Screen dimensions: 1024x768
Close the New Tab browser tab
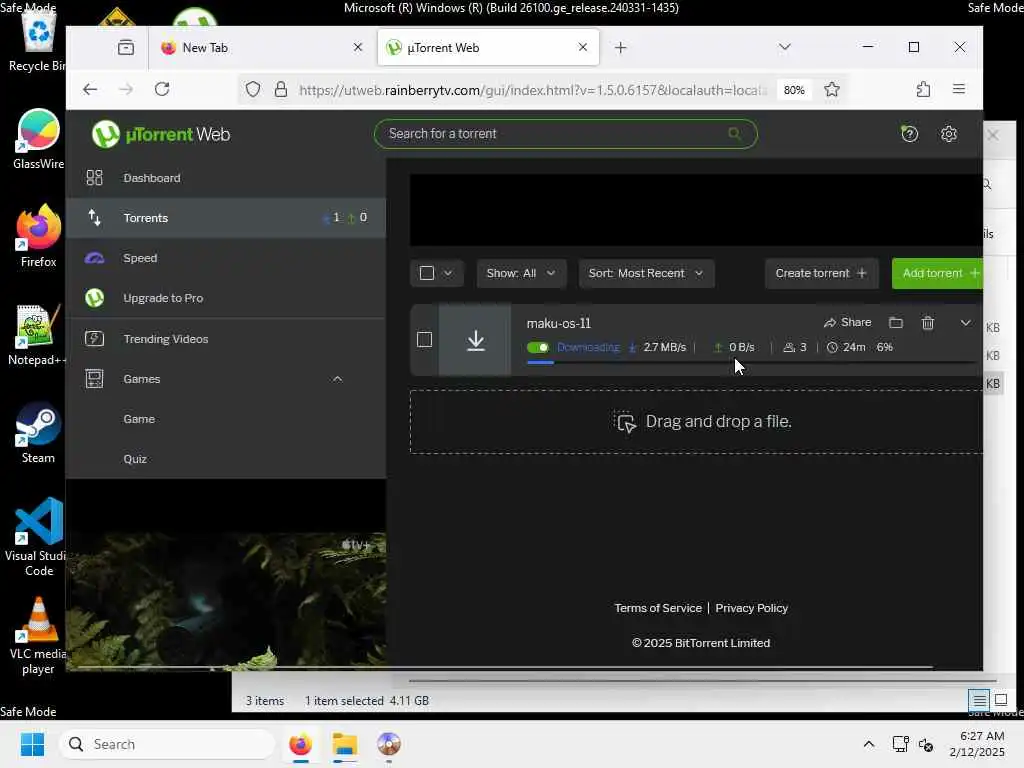[357, 48]
